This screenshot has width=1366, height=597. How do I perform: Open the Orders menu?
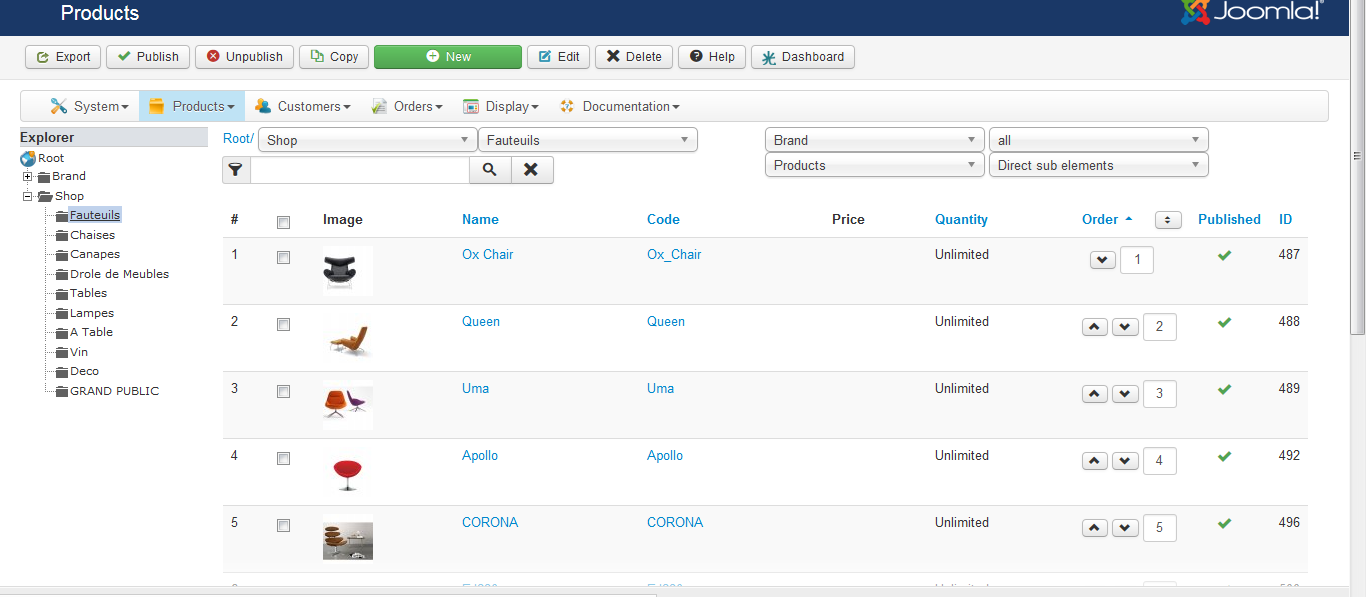tap(407, 106)
